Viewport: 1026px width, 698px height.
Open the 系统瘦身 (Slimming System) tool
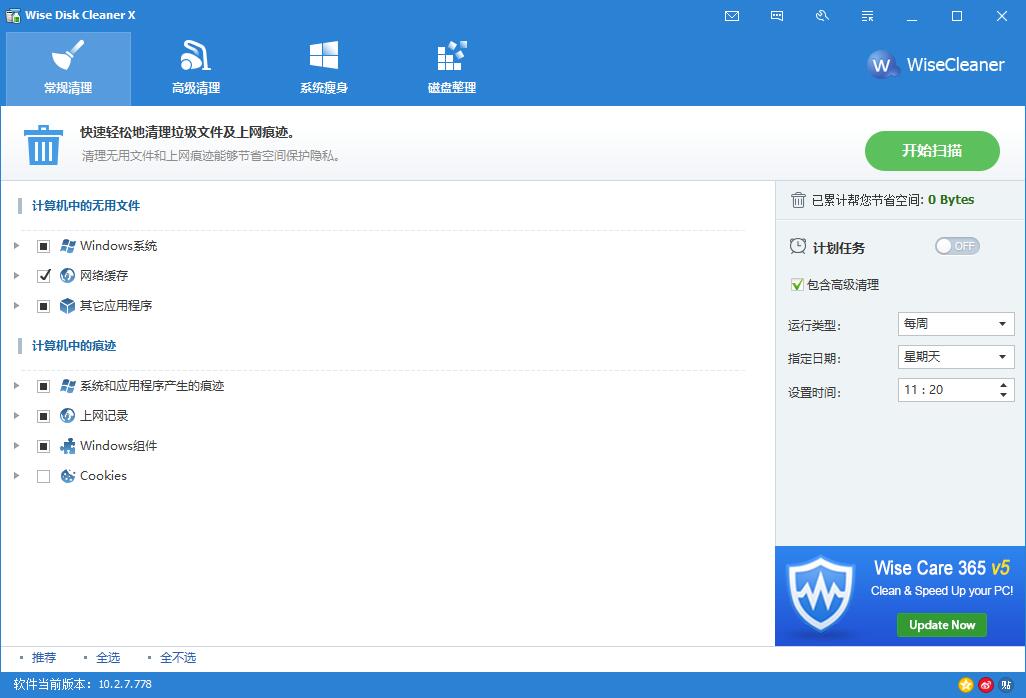coord(323,68)
